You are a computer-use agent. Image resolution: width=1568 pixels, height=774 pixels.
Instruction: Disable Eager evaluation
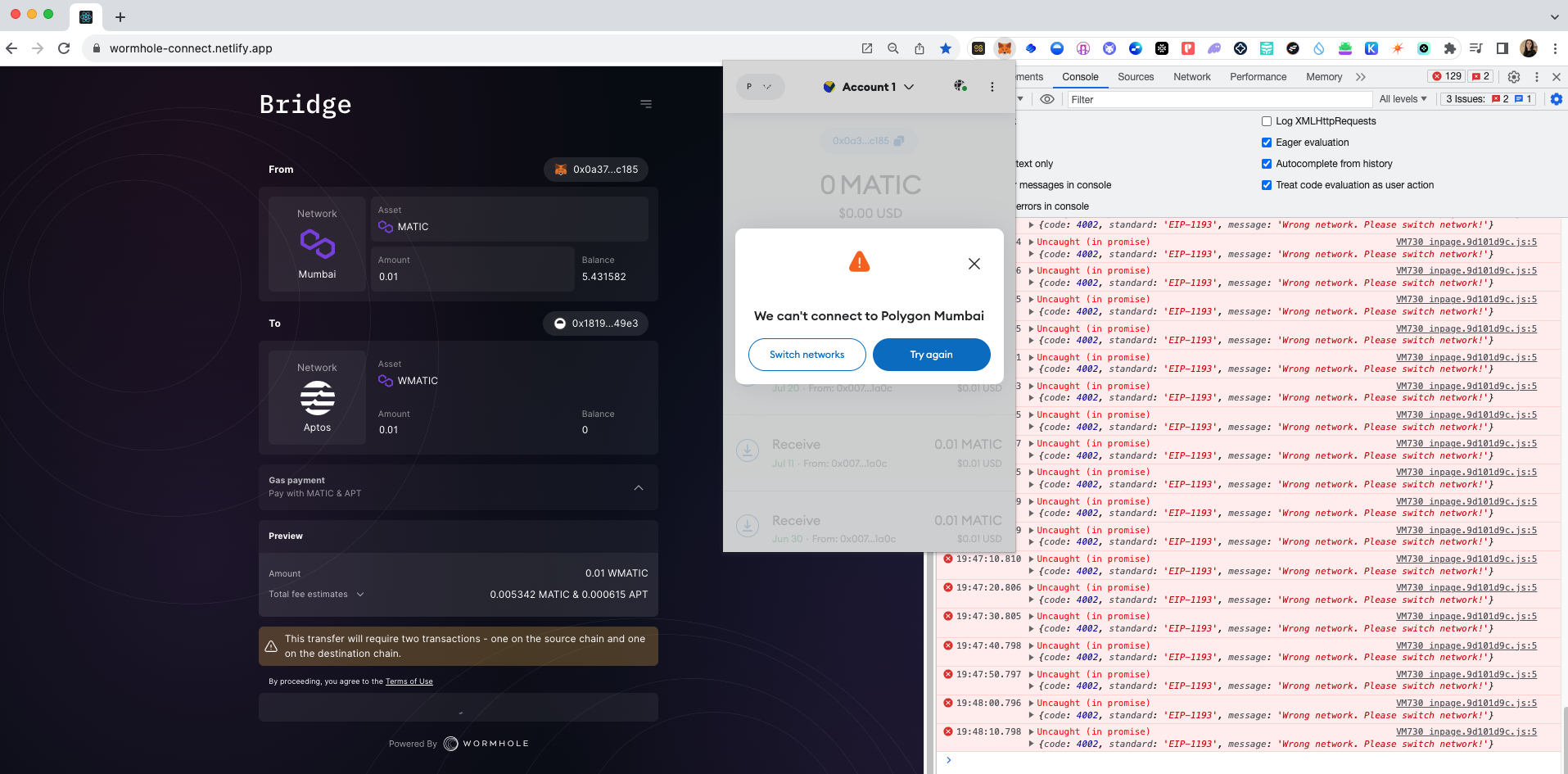(x=1265, y=142)
